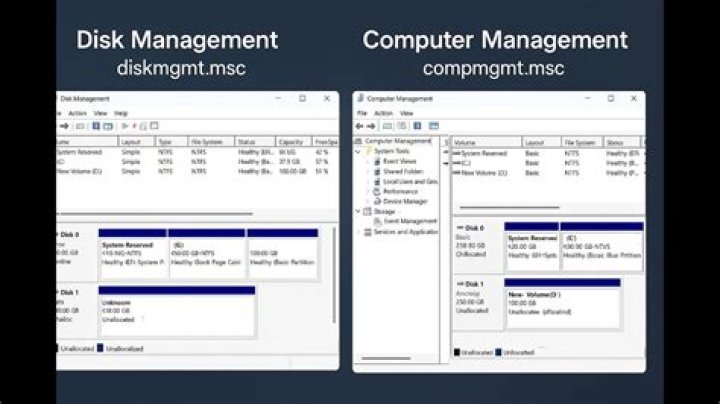The height and width of the screenshot is (404, 720).
Task: Collapse the System Tools tree node
Action: pos(358,151)
